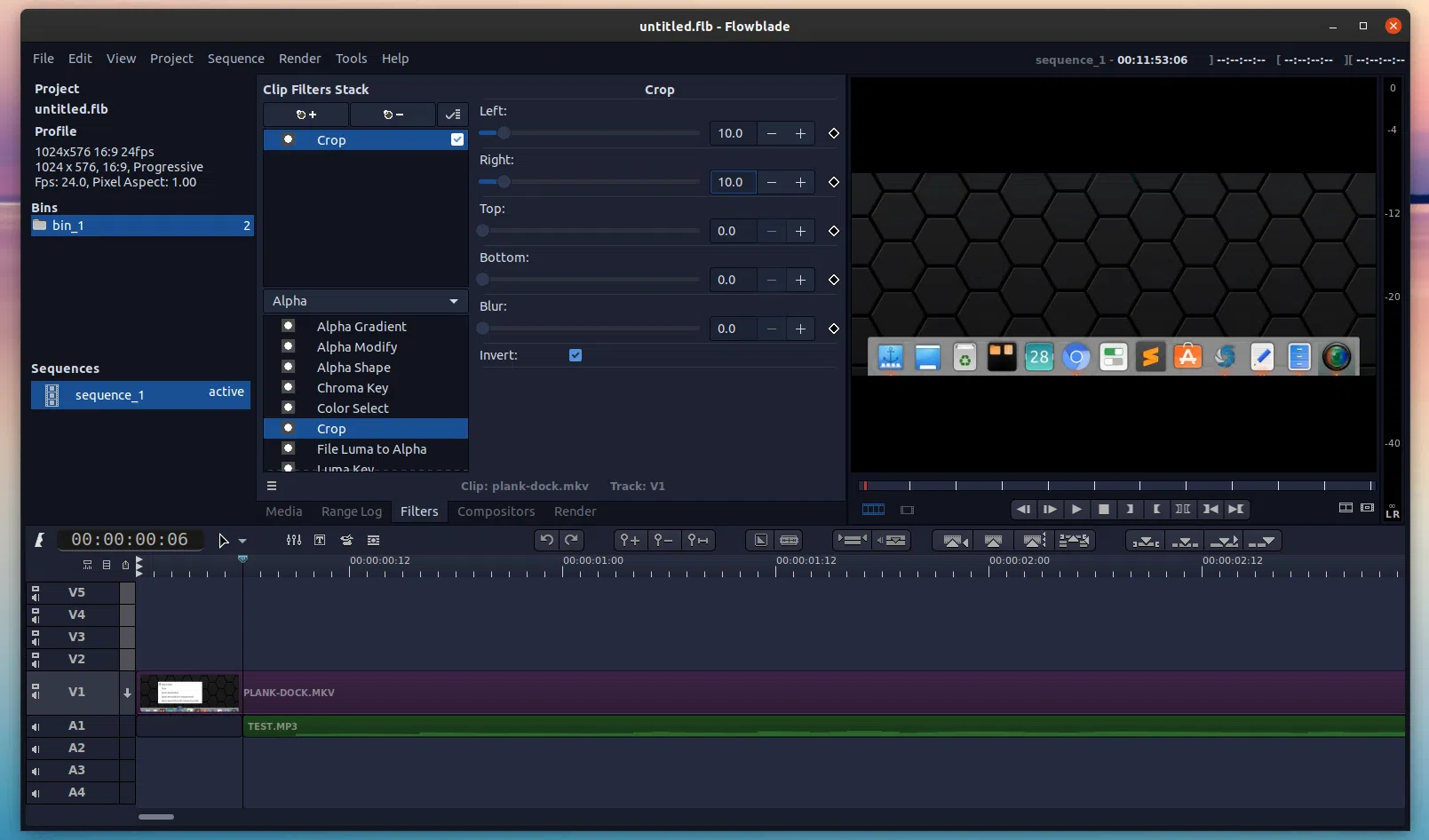Toggle keyframe editing for Left parameter
The height and width of the screenshot is (840, 1429).
833,133
